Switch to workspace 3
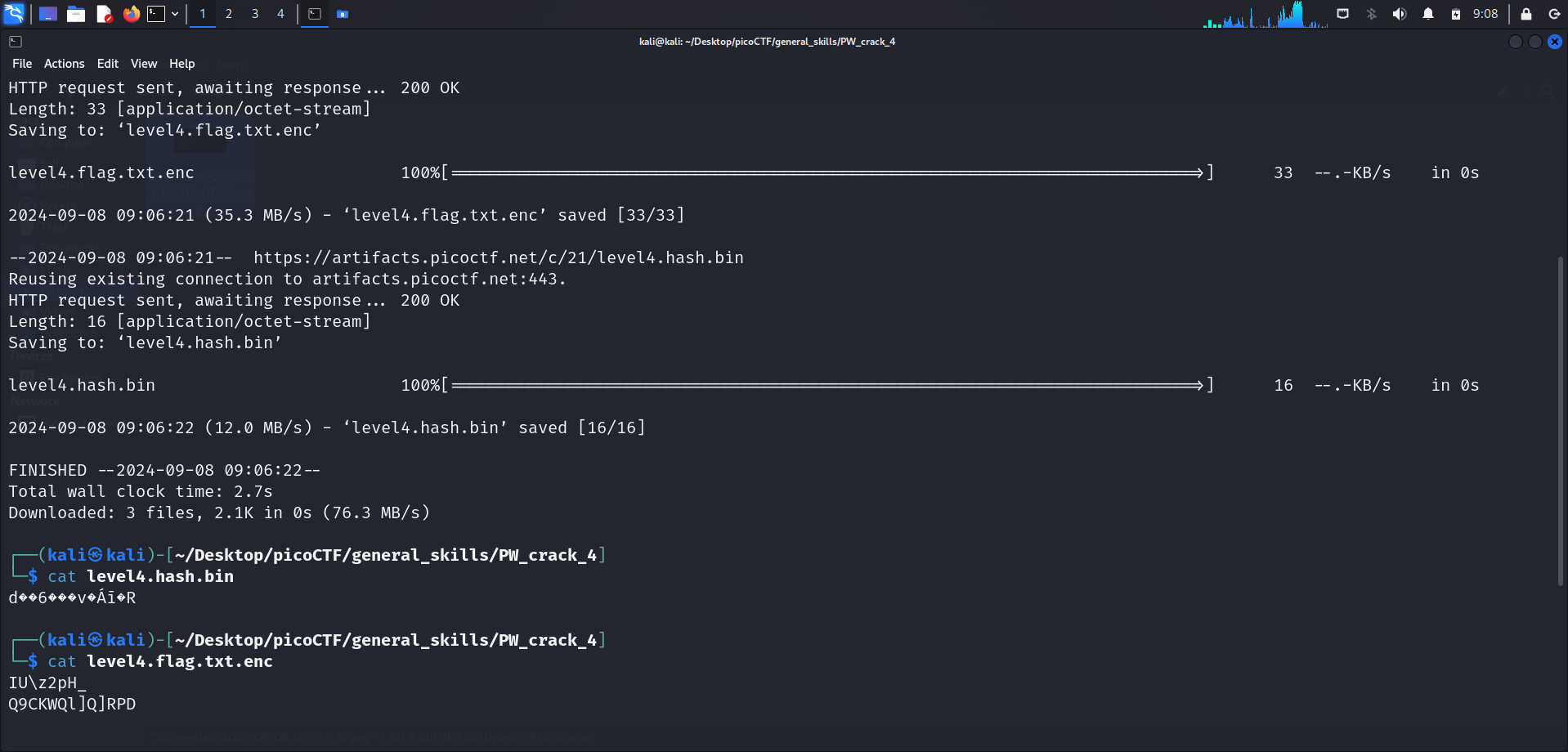 [x=255, y=14]
